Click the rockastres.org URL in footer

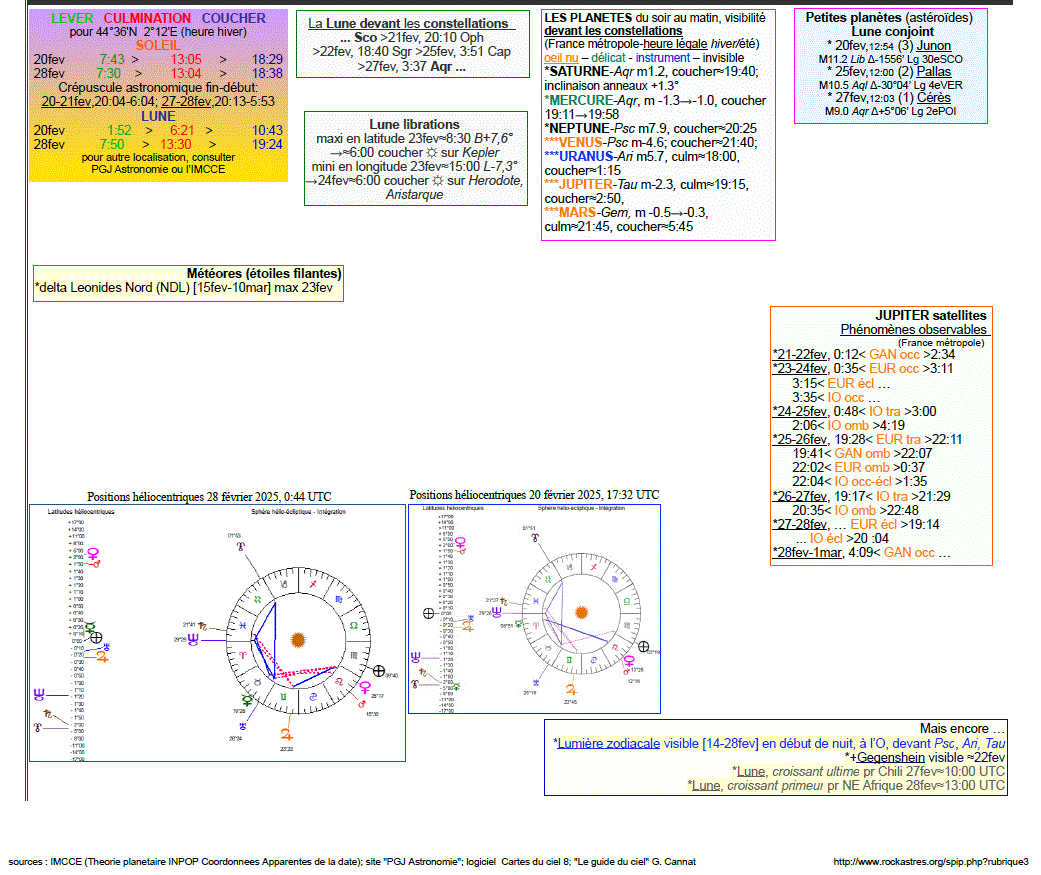(x=930, y=861)
